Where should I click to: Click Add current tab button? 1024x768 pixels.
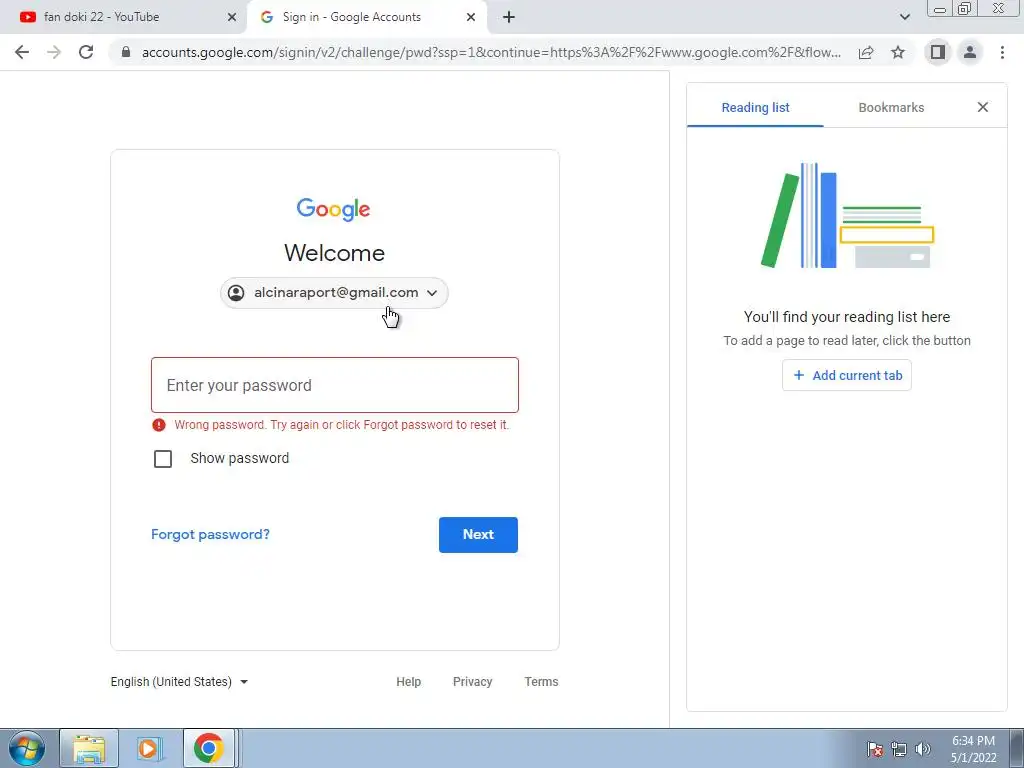[x=847, y=376]
